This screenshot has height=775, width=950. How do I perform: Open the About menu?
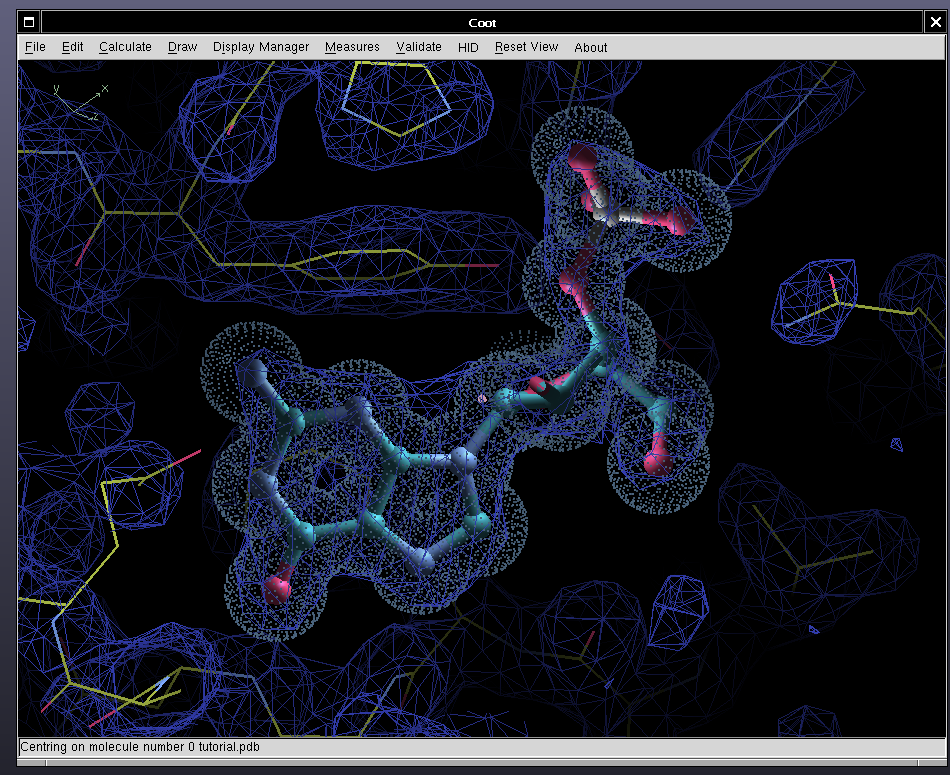[x=590, y=47]
